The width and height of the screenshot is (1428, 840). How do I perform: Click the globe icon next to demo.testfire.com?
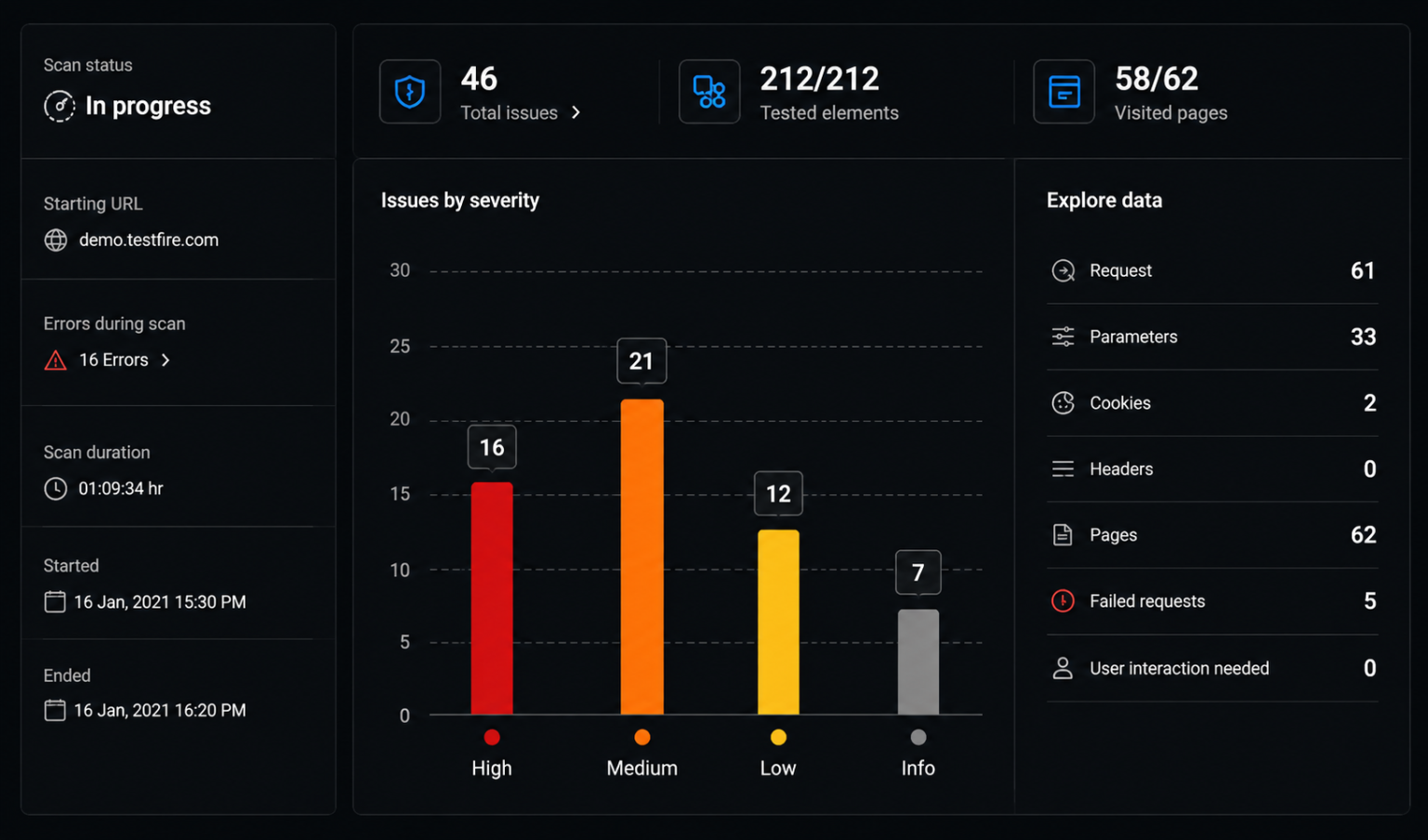pos(56,240)
